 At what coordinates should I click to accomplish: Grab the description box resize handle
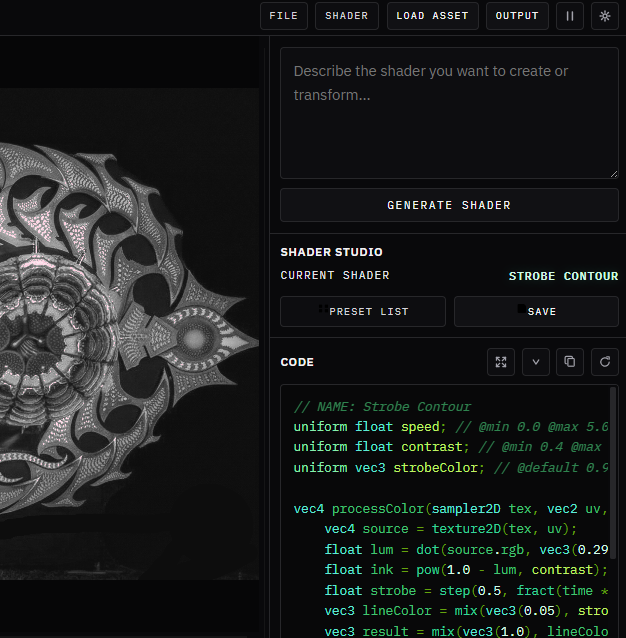pyautogui.click(x=614, y=174)
